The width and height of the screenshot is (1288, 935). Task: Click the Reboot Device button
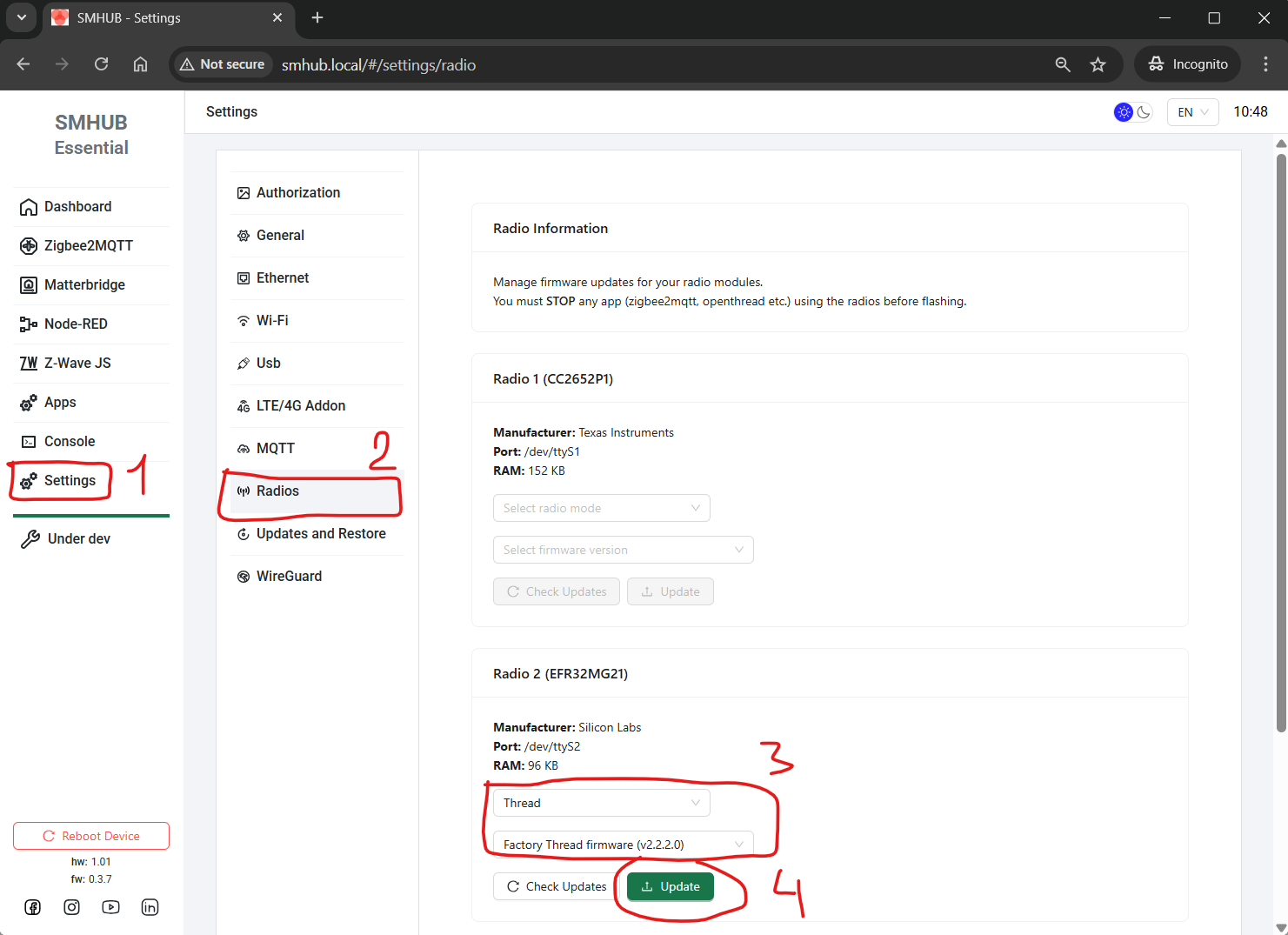coord(91,836)
